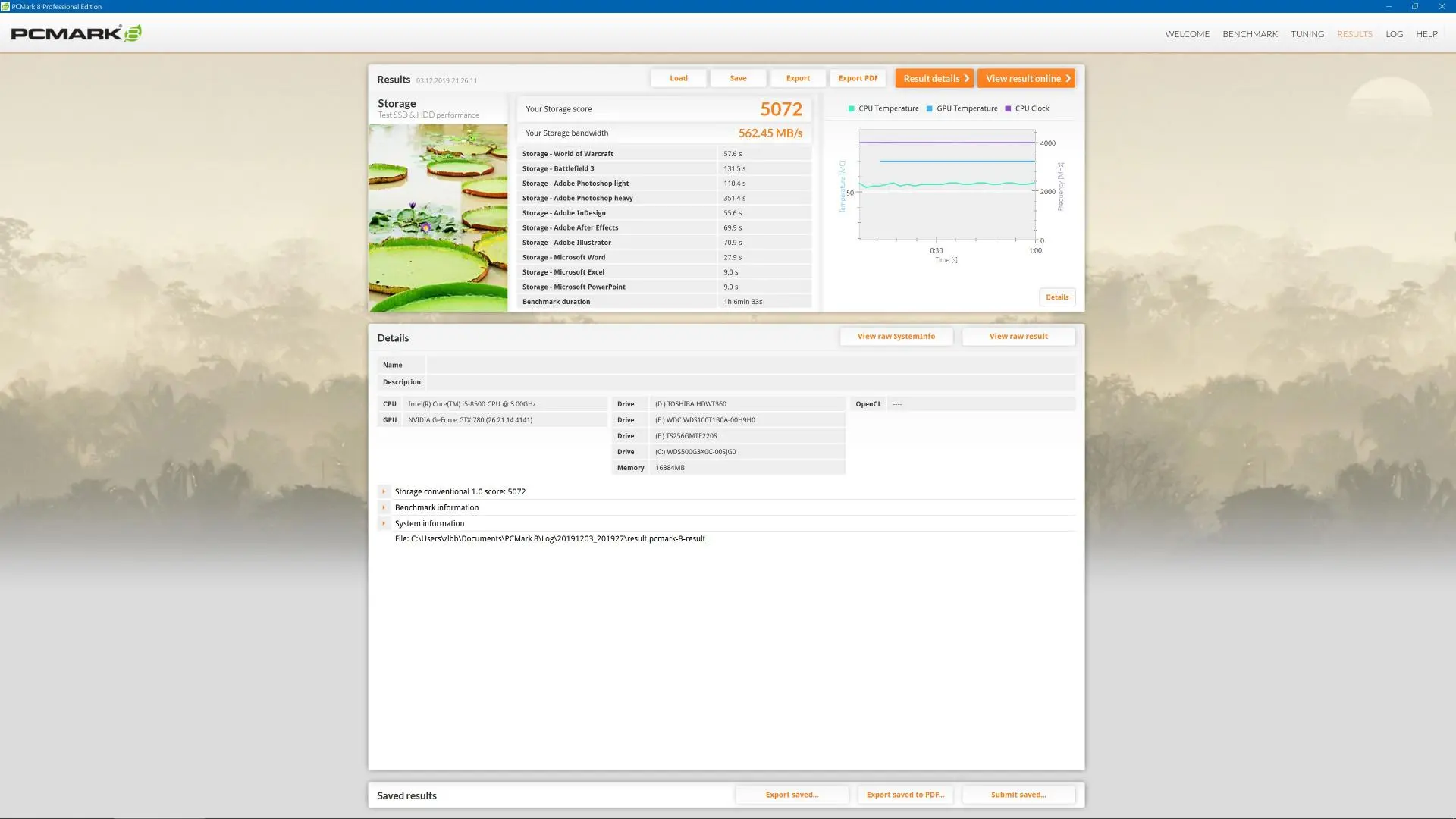The height and width of the screenshot is (819, 1456).
Task: Click the (E:) WDC WDS100T1B0A drive entry
Action: [748, 420]
